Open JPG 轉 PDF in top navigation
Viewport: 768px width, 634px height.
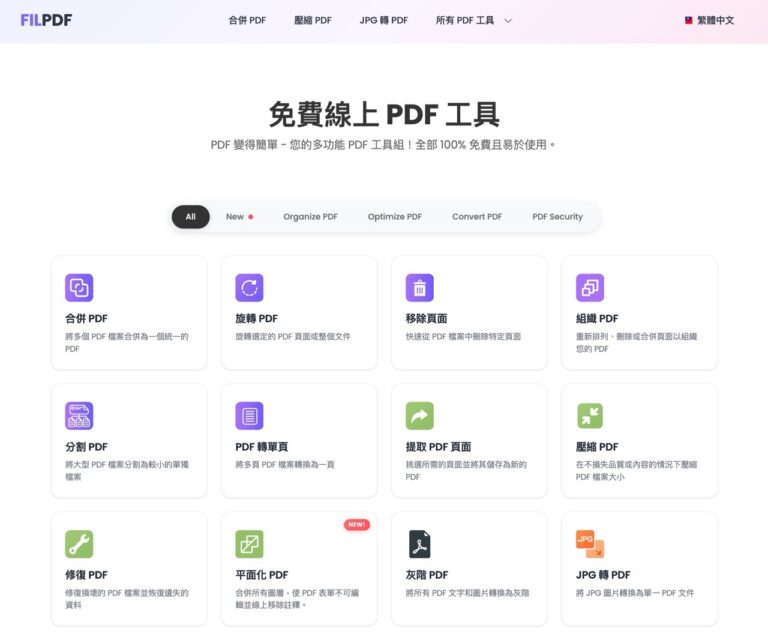pos(384,20)
